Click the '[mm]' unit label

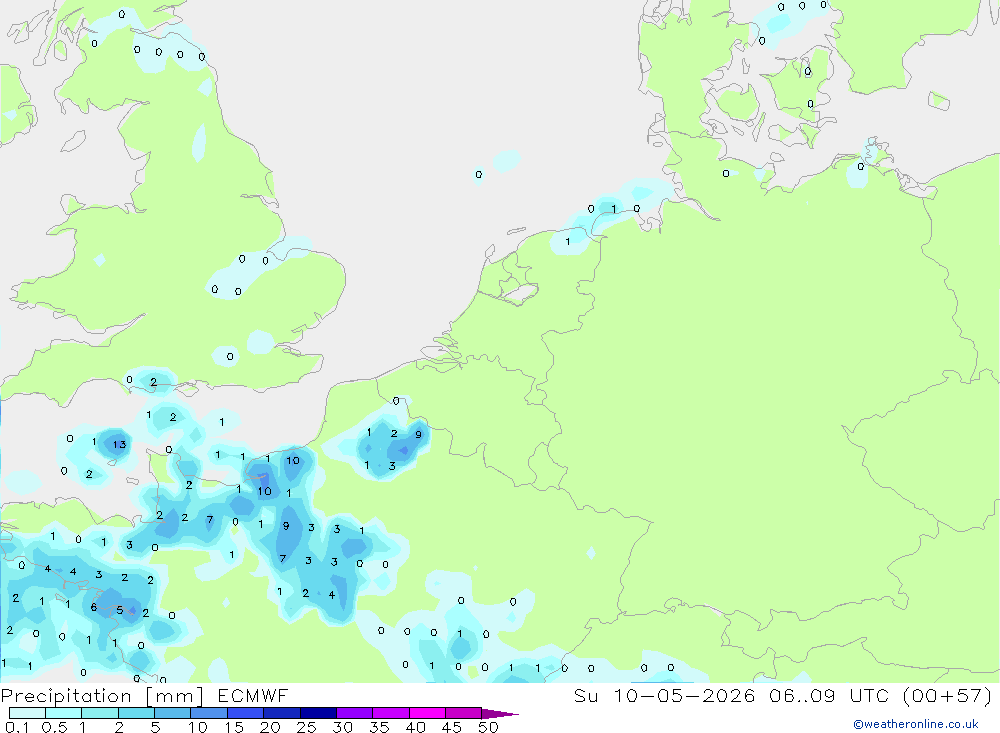point(175,696)
